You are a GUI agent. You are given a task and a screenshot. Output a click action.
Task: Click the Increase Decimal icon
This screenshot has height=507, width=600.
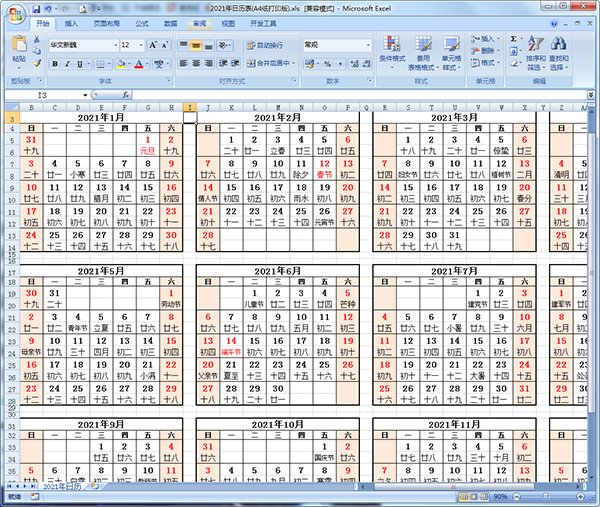point(355,64)
